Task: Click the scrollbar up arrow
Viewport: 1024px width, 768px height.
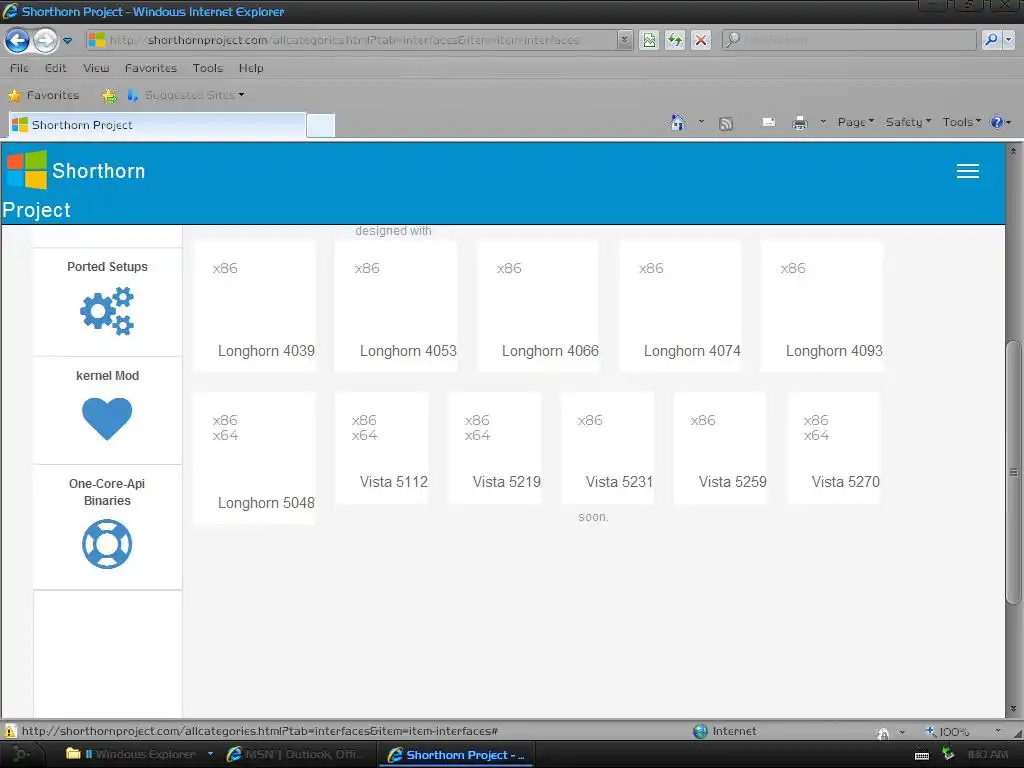Action: point(1014,151)
